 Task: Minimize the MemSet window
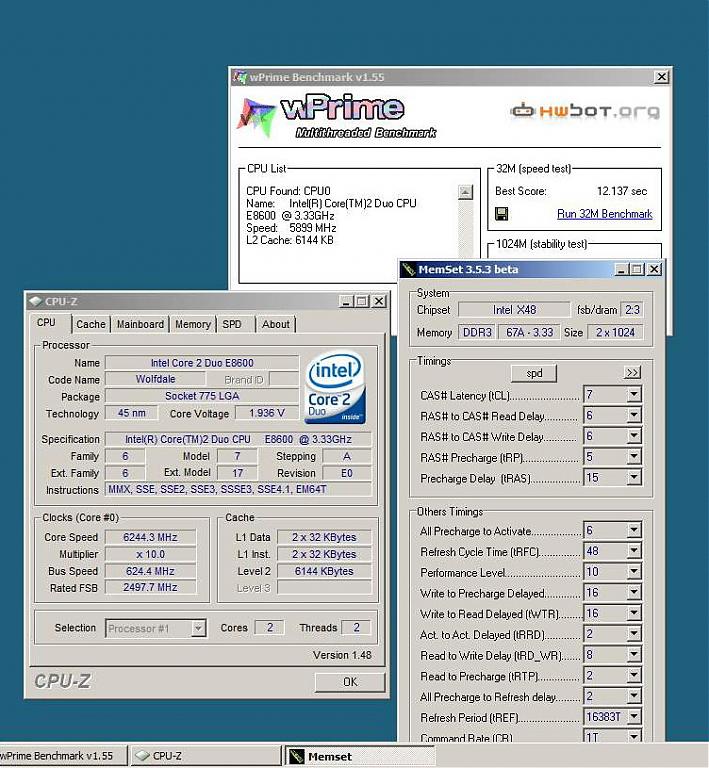(621, 269)
